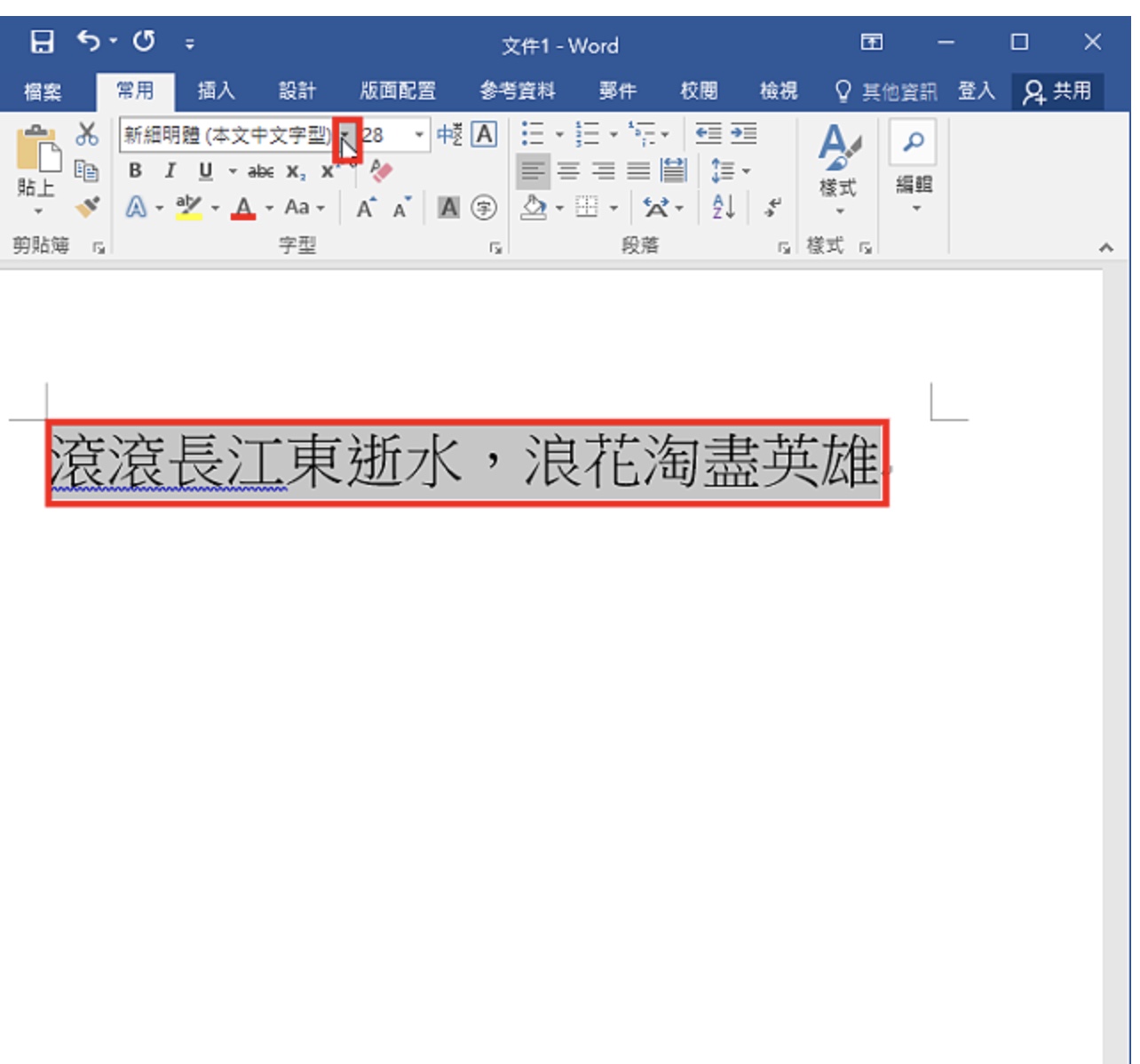Open the 檔案 File tab
Viewport: 1140px width, 1064px height.
43,91
